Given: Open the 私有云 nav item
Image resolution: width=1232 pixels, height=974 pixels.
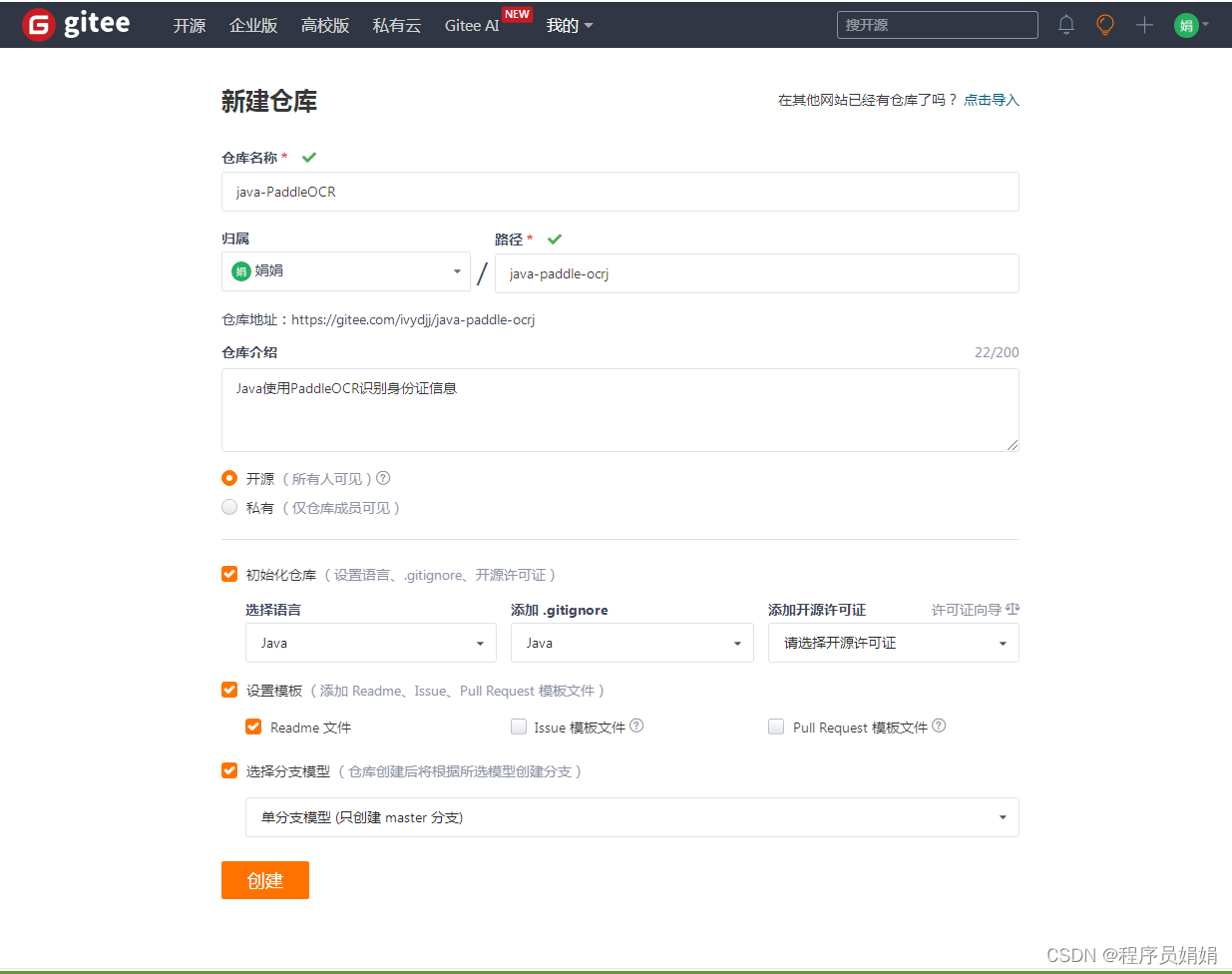Looking at the screenshot, I should (397, 26).
